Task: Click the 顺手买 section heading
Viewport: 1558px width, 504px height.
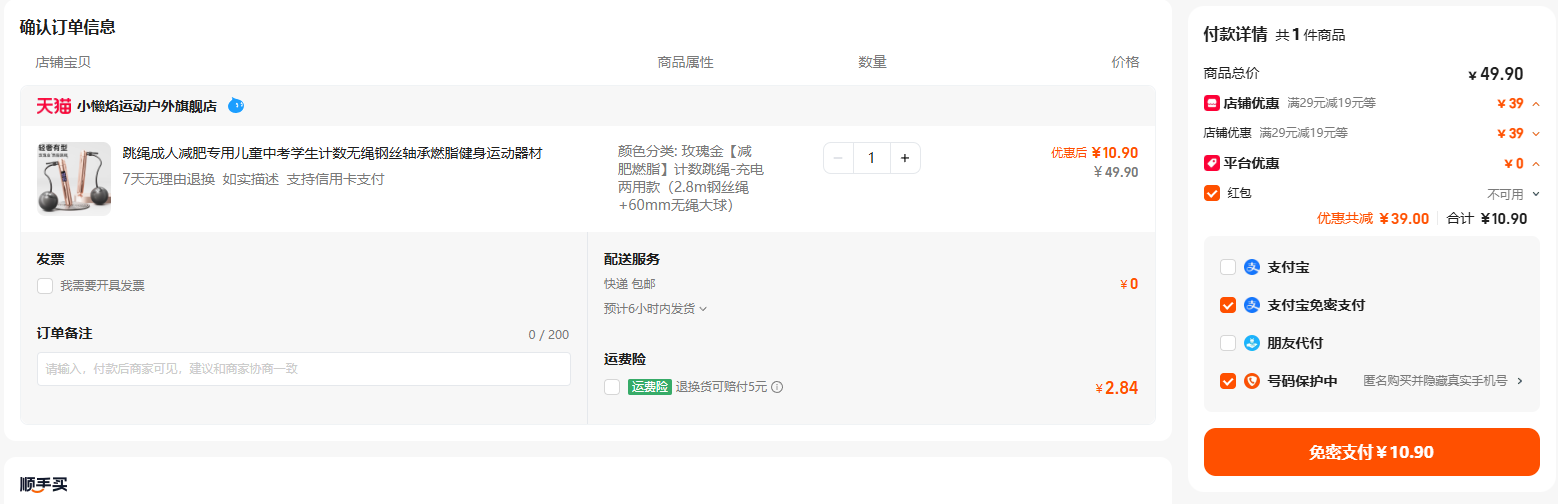Action: (x=43, y=485)
